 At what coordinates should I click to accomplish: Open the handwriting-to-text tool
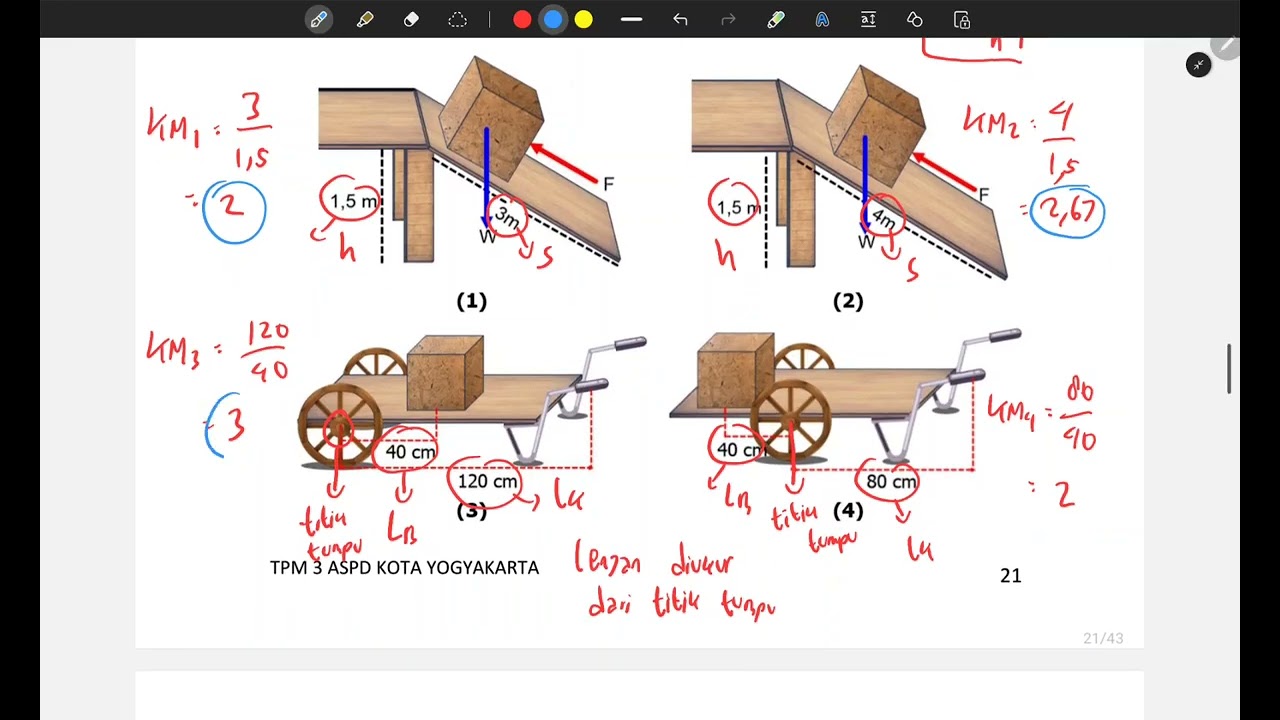point(822,20)
